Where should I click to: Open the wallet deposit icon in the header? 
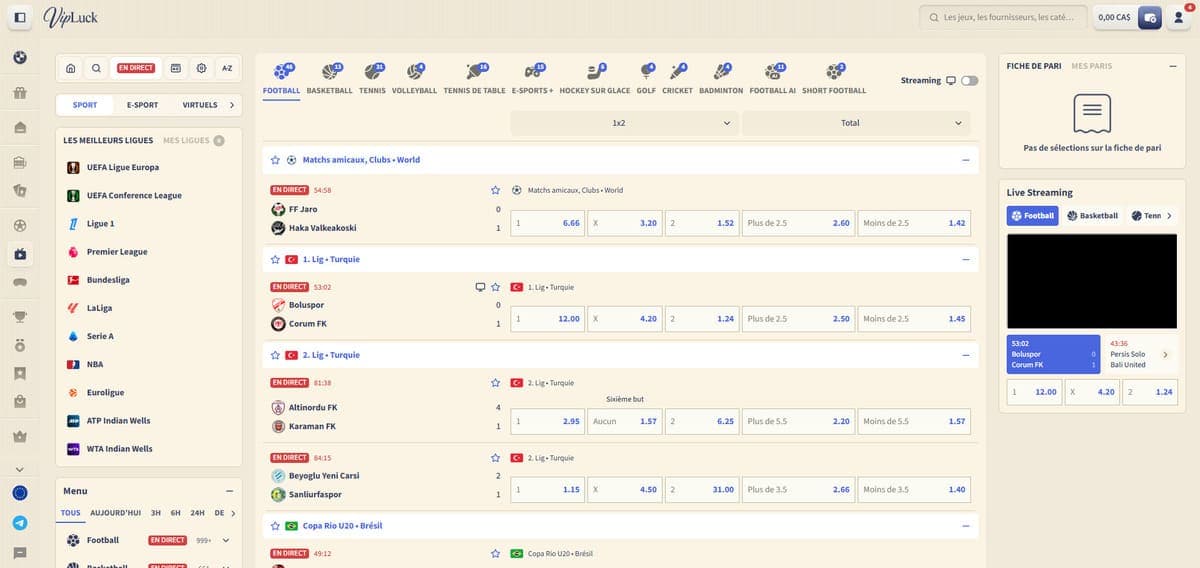[x=1149, y=17]
